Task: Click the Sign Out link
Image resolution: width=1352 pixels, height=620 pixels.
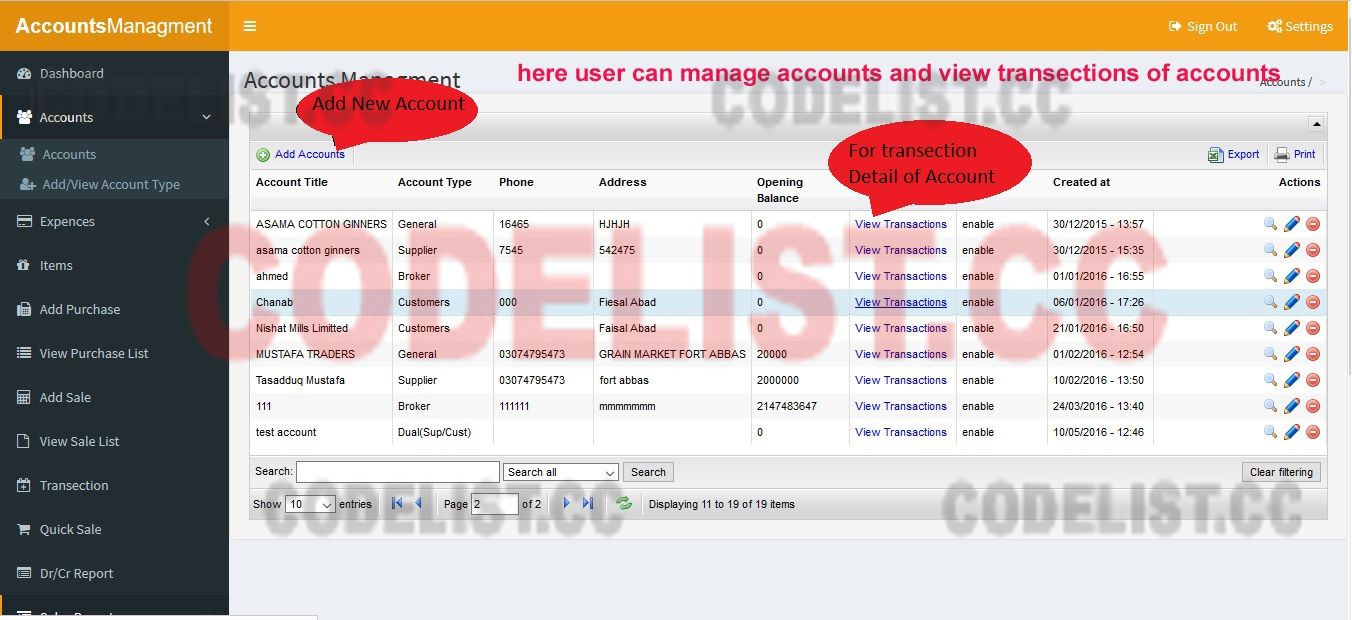Action: (1203, 27)
